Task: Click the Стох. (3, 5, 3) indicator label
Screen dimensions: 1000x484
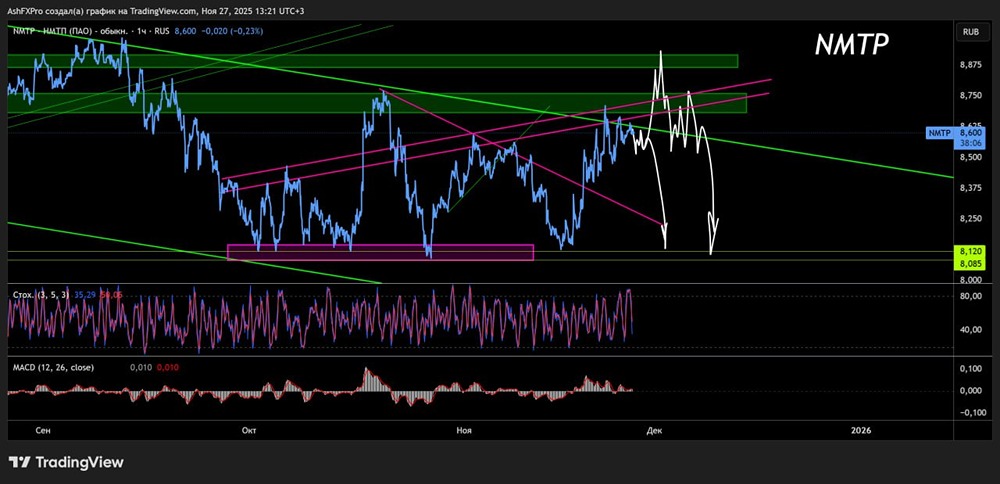Action: [43, 295]
